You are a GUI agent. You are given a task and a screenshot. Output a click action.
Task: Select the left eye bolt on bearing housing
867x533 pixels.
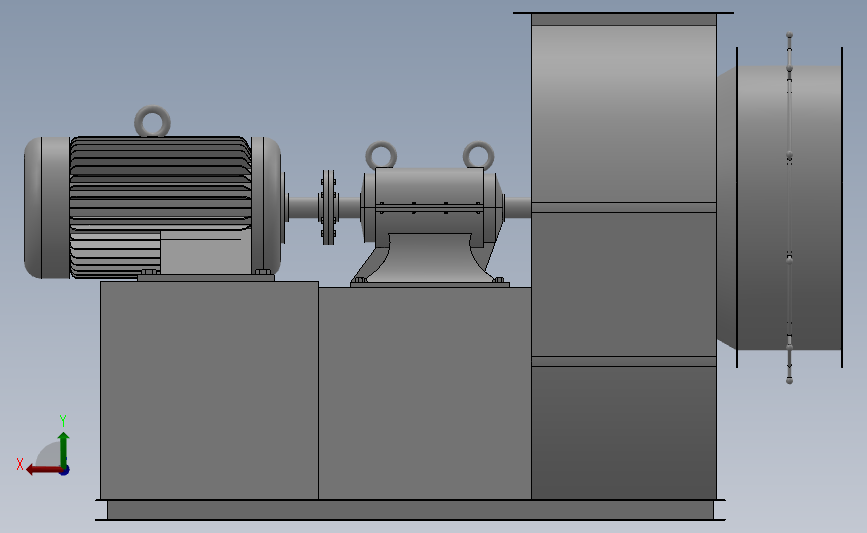coord(381,155)
